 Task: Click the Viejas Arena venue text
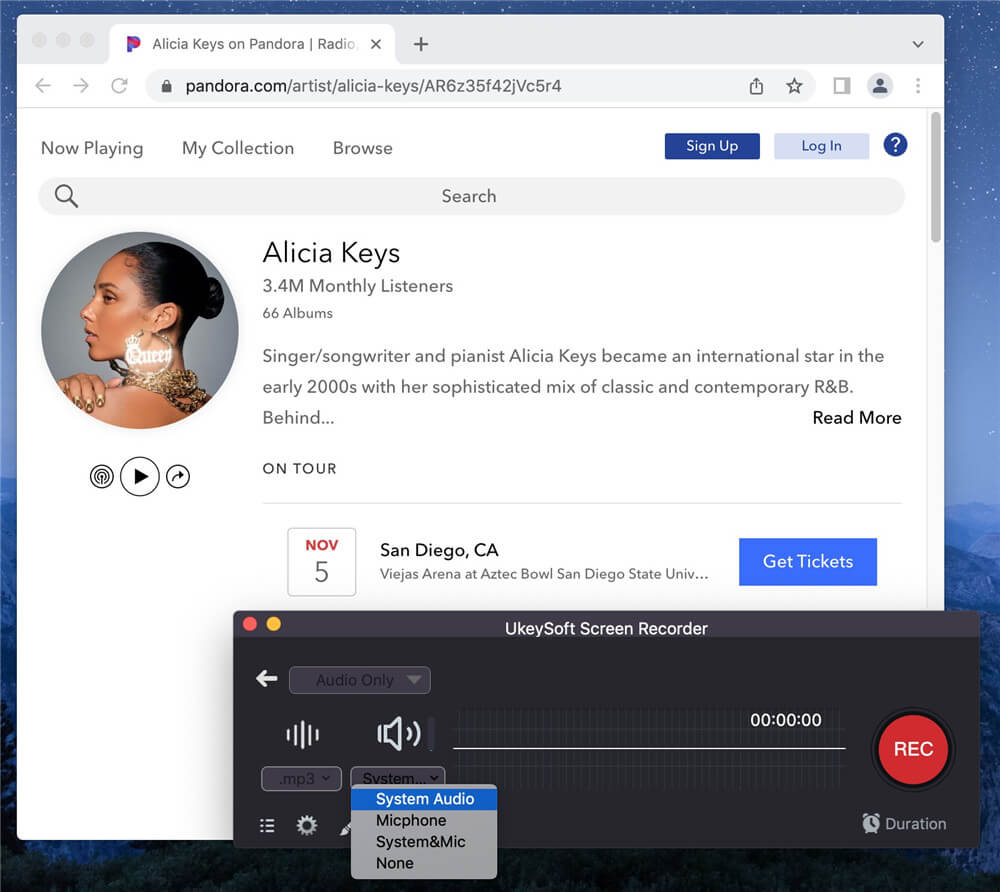click(x=543, y=574)
